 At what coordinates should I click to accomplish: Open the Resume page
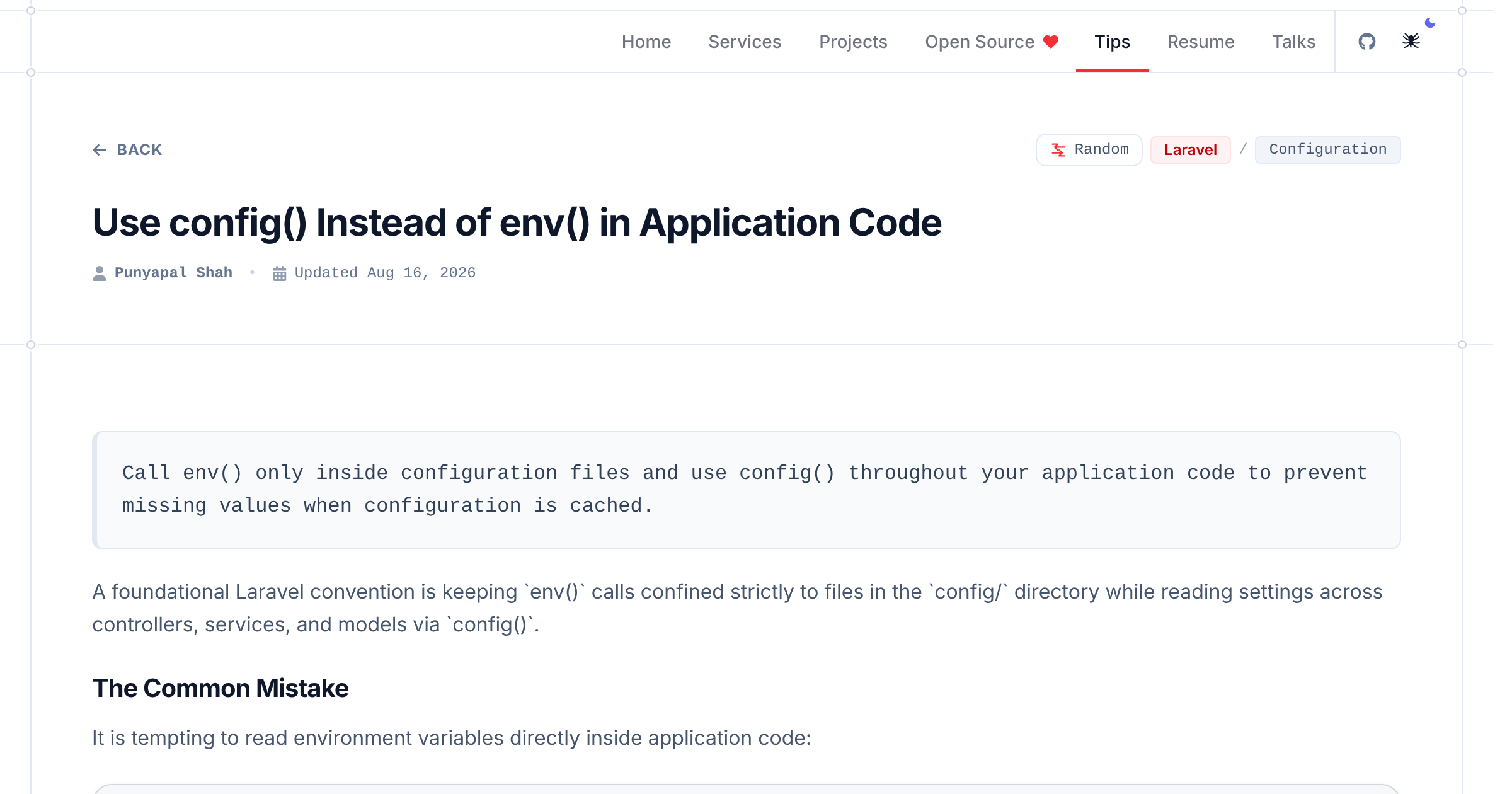click(1201, 42)
